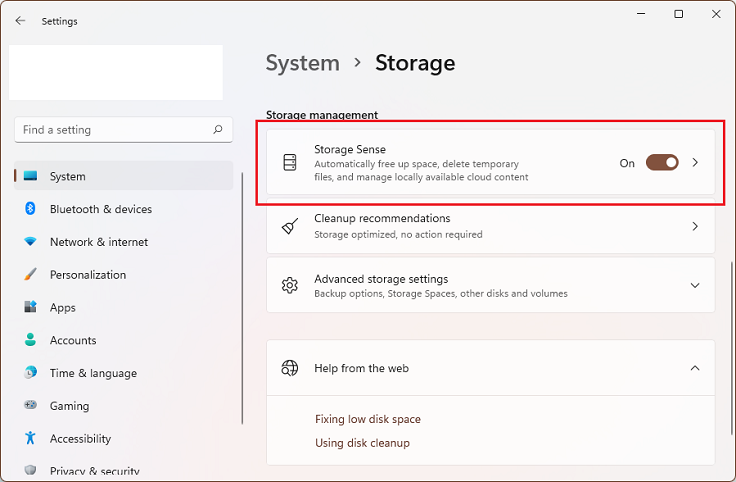Click the Privacy & security shield icon
Image resolution: width=736 pixels, height=482 pixels.
point(31,470)
